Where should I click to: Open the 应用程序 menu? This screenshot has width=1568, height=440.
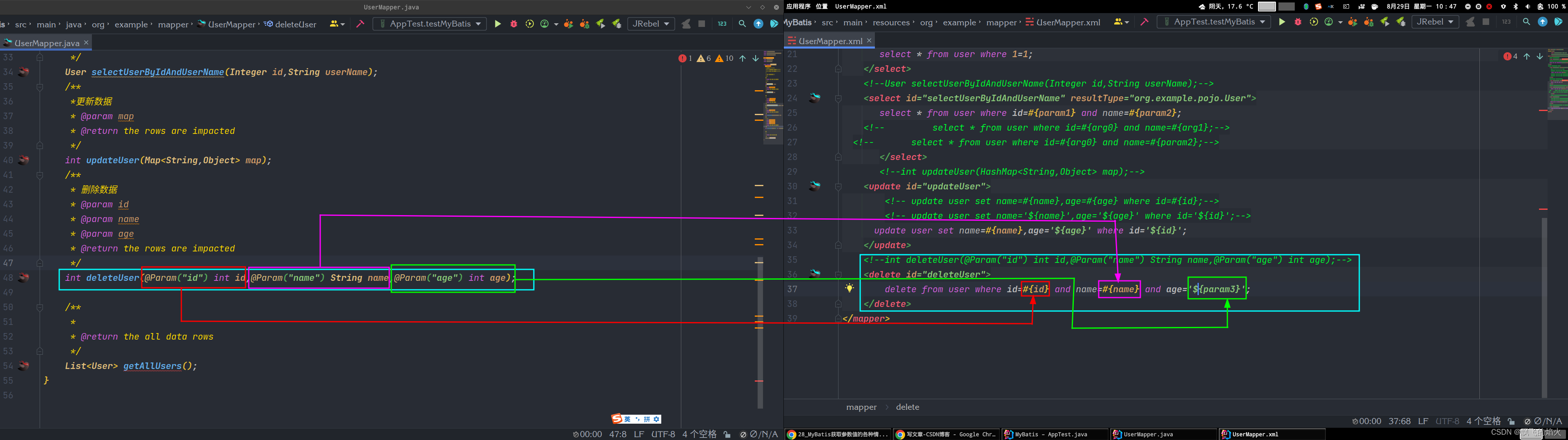(x=798, y=7)
